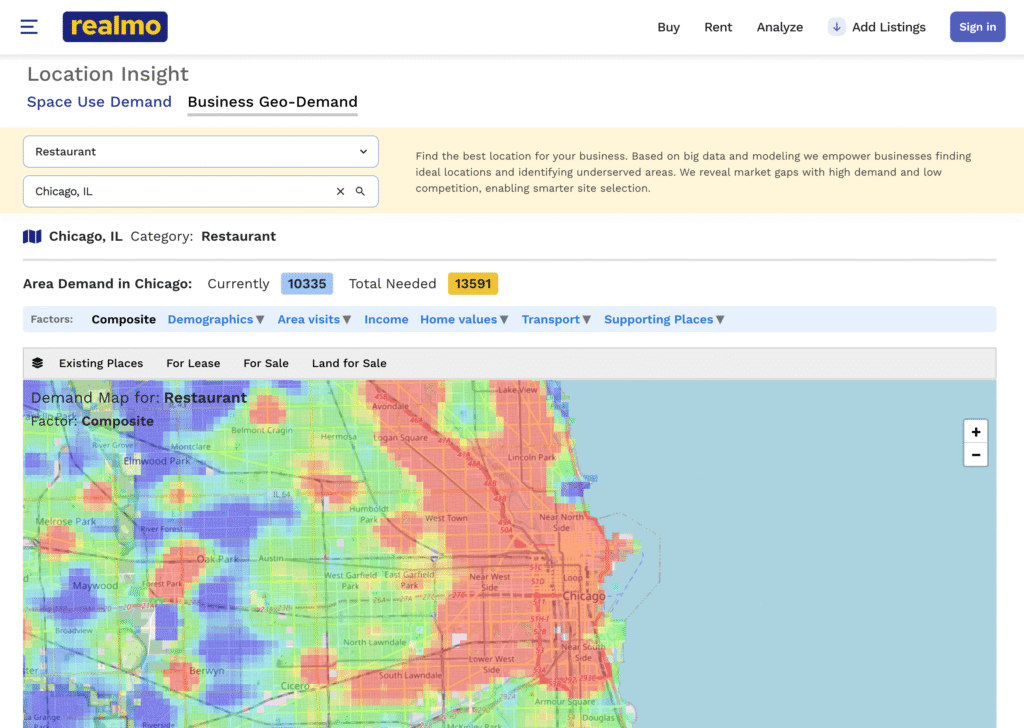Click the realmo logo
The image size is (1024, 728).
(115, 27)
